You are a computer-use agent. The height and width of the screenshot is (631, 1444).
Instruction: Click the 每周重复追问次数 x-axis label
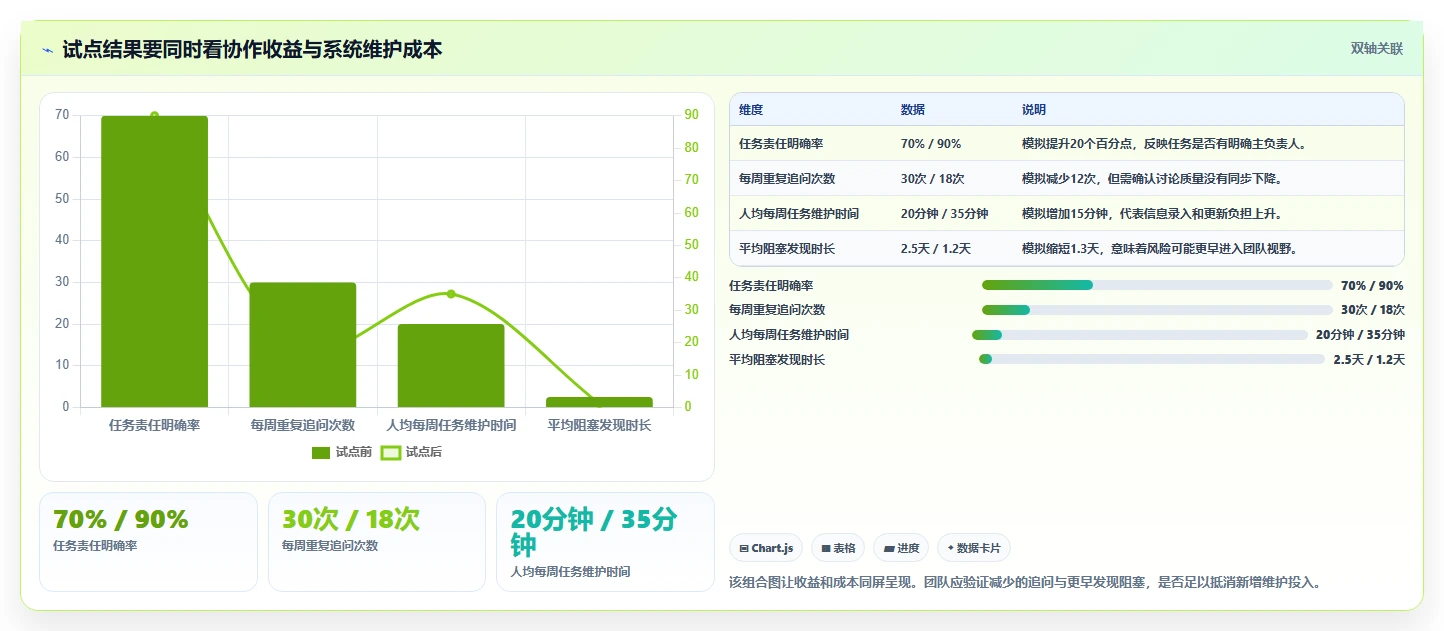[303, 425]
